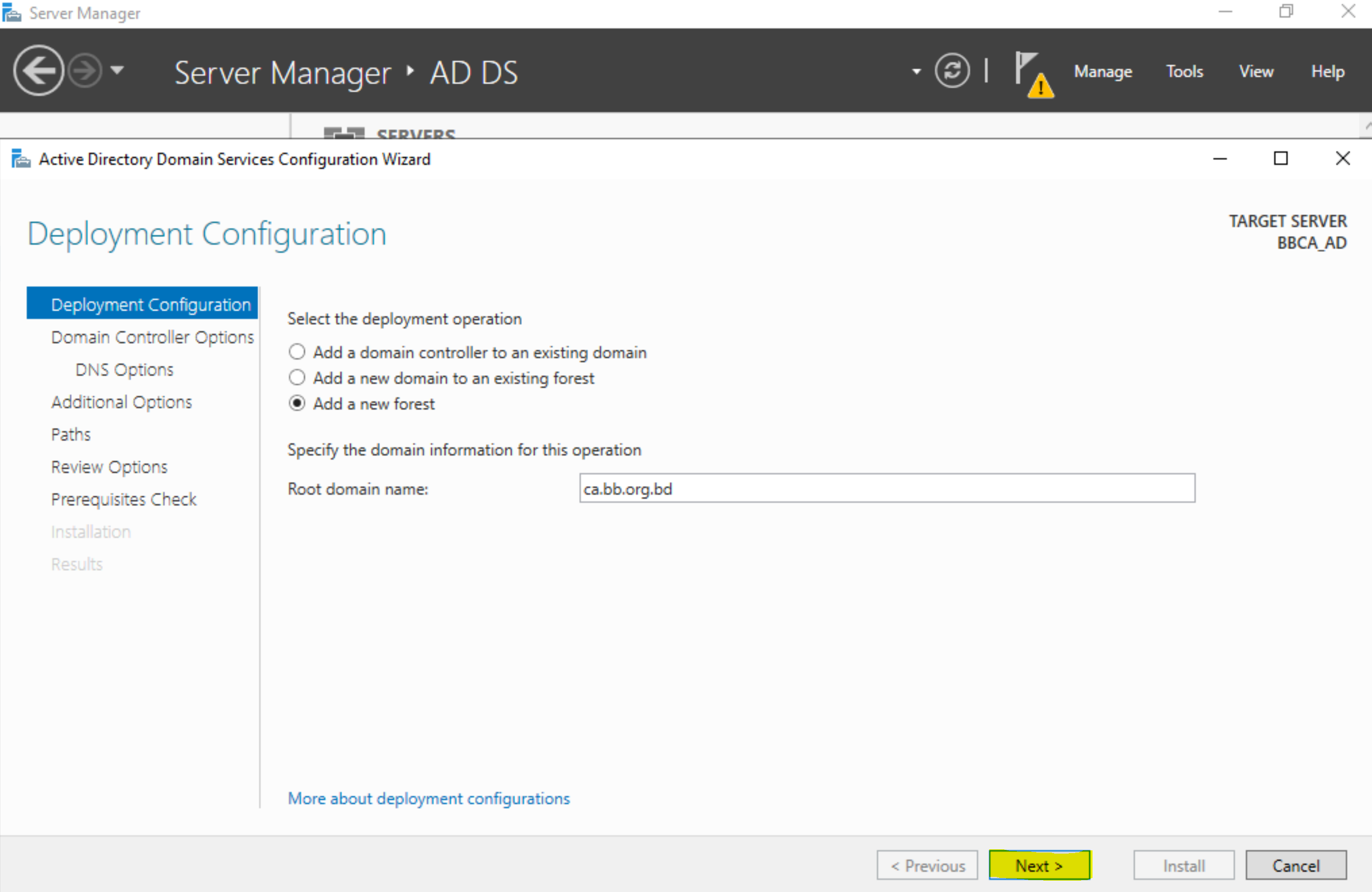Click the Previous button
Viewport: 1372px width, 892px height.
click(928, 866)
